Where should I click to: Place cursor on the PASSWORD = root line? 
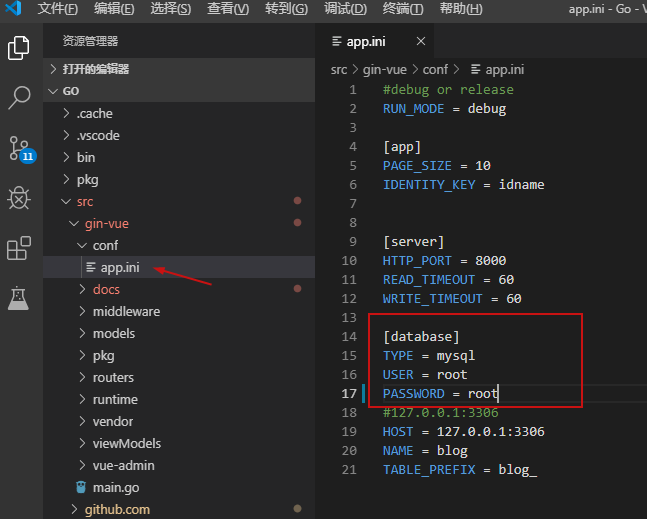click(440, 394)
